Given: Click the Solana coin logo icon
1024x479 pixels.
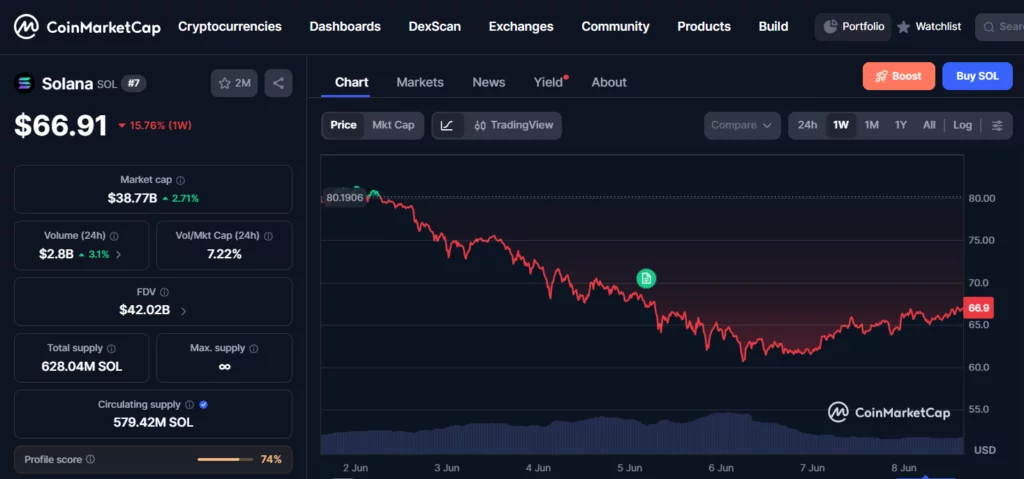Looking at the screenshot, I should pos(24,83).
